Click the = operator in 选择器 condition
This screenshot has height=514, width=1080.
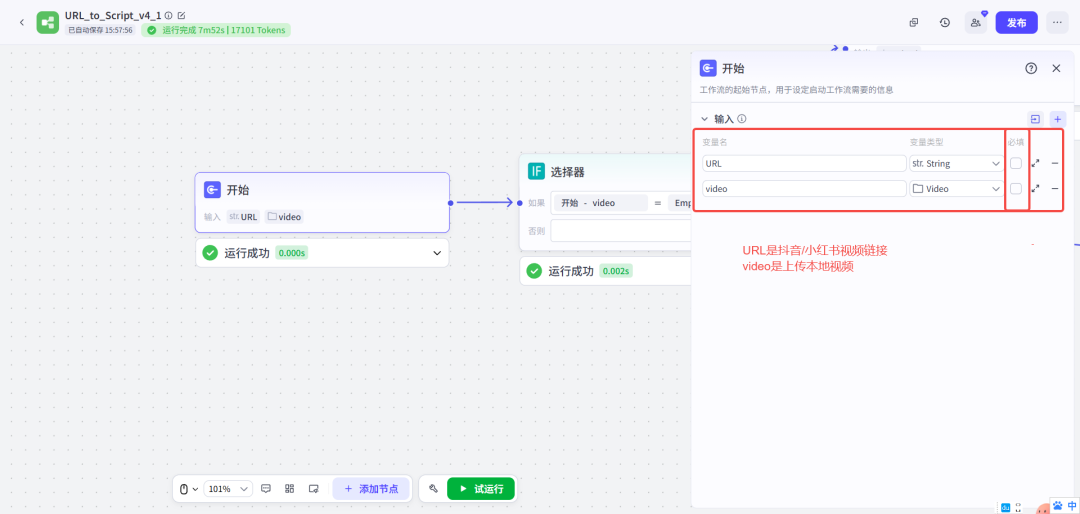coord(658,203)
